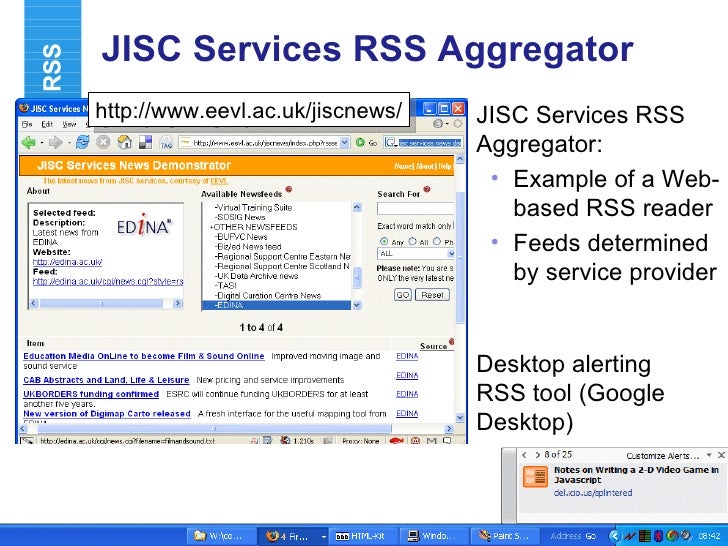728x546 pixels.
Task: Open the View menu
Action: [69, 124]
